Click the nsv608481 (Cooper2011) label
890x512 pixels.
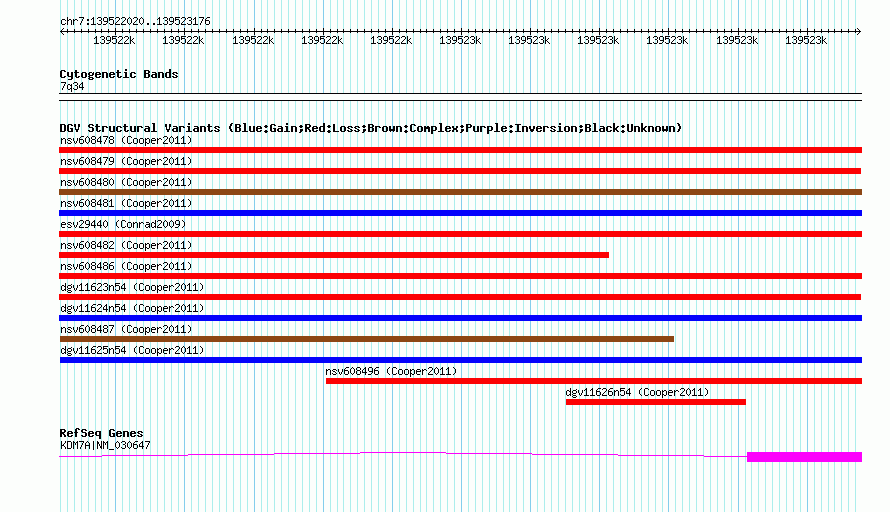pyautogui.click(x=126, y=203)
